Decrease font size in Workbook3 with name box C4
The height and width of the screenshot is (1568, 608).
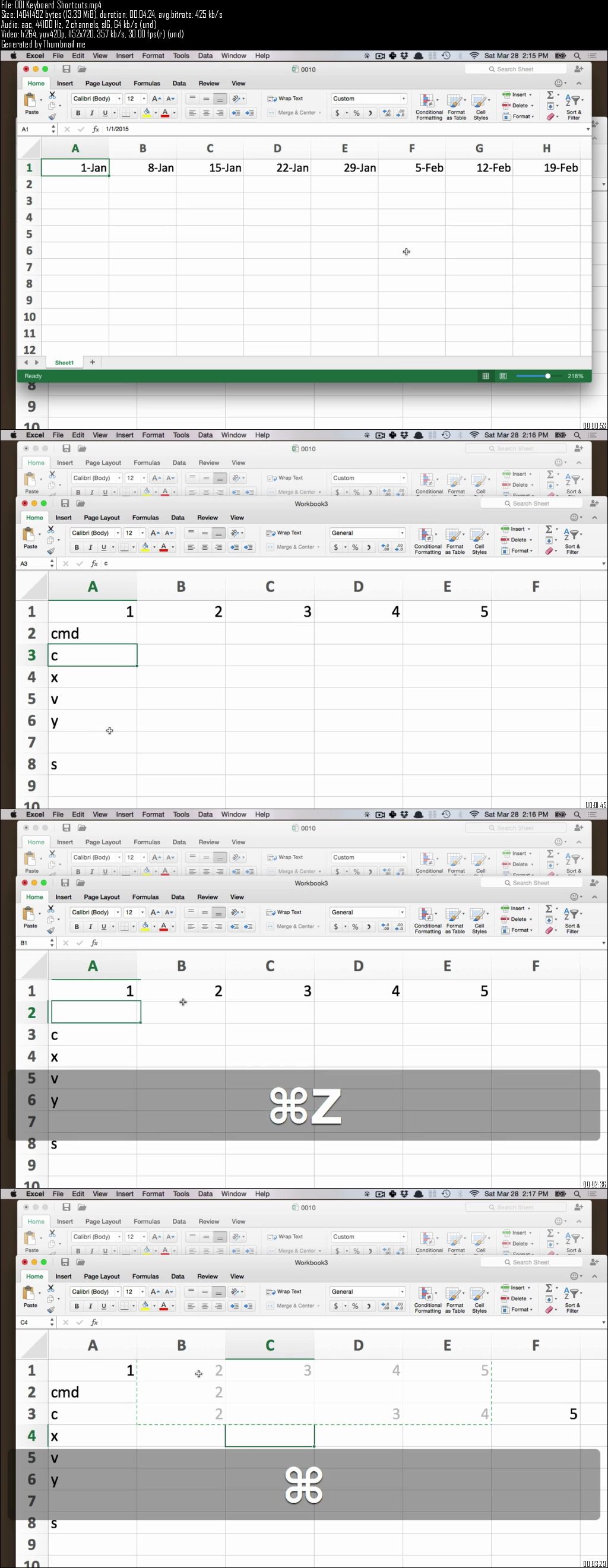pos(169,1292)
